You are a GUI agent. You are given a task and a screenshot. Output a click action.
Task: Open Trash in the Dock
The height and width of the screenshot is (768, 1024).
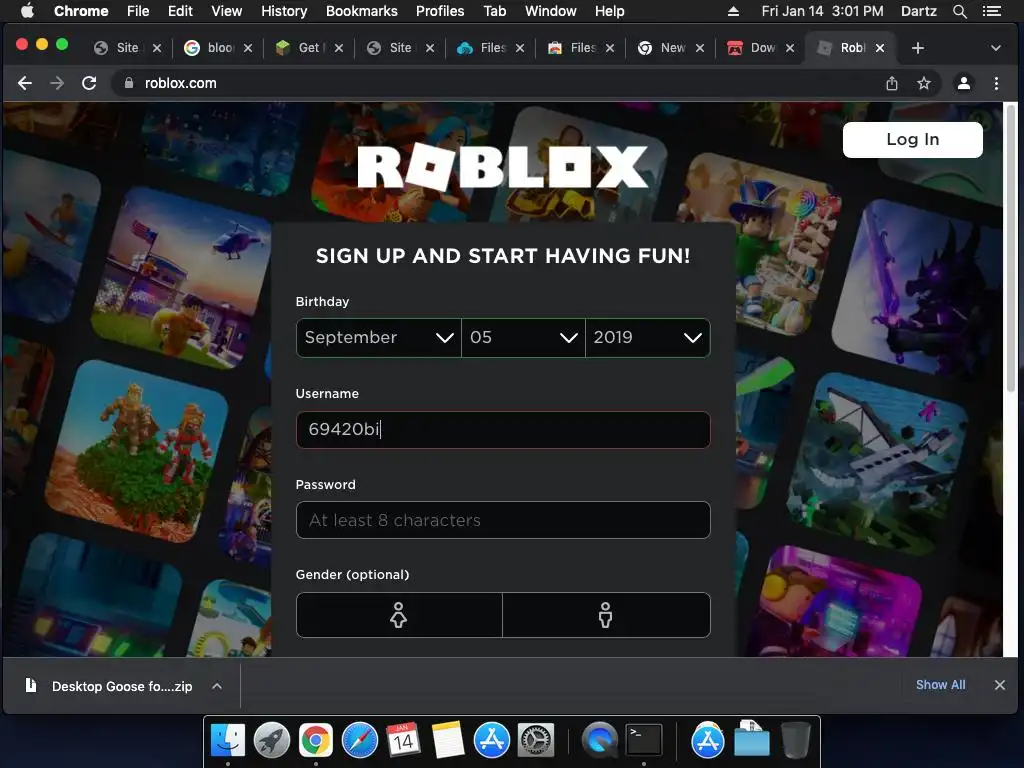click(795, 740)
